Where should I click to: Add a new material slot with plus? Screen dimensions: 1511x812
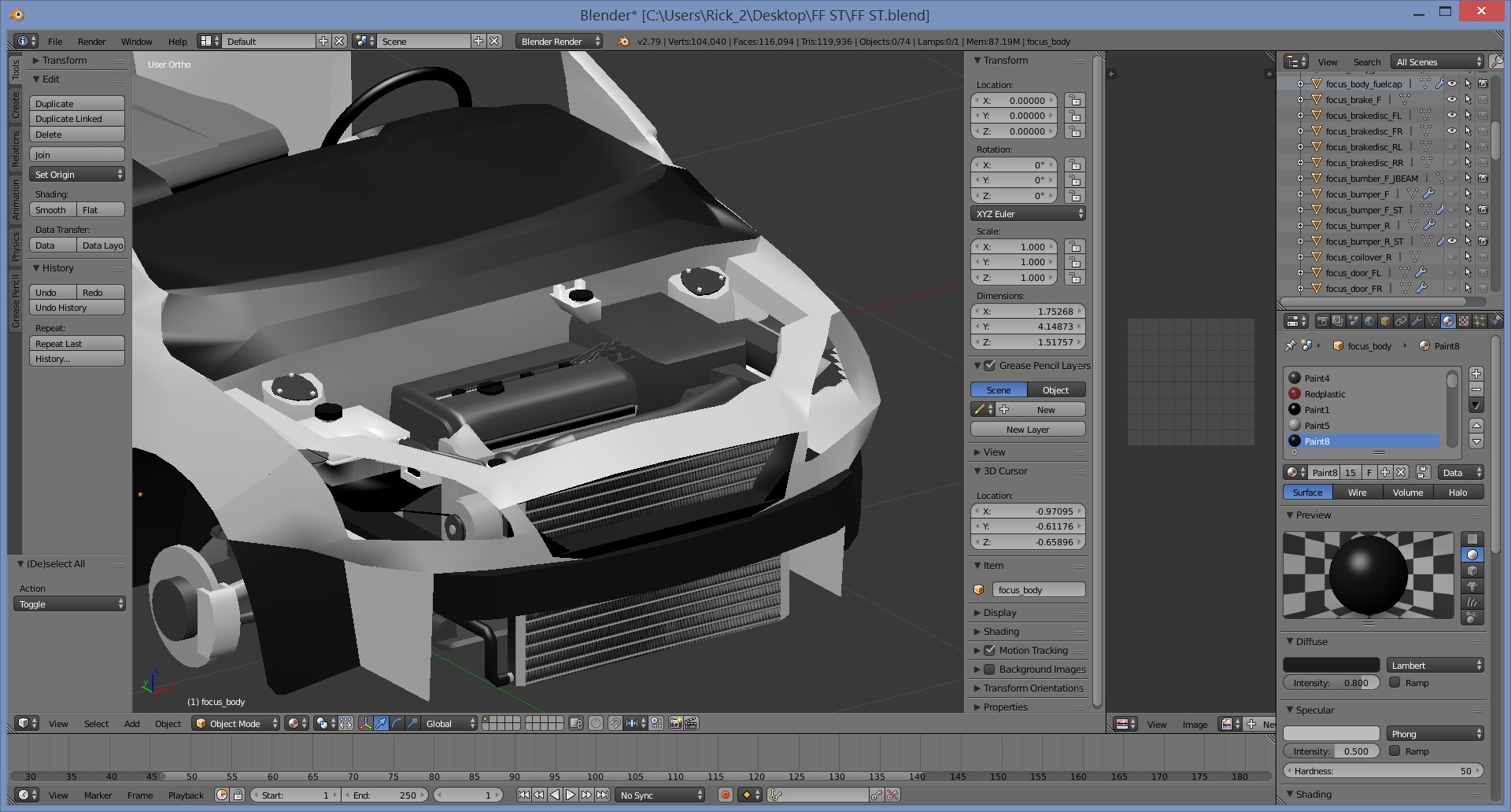coord(1476,374)
